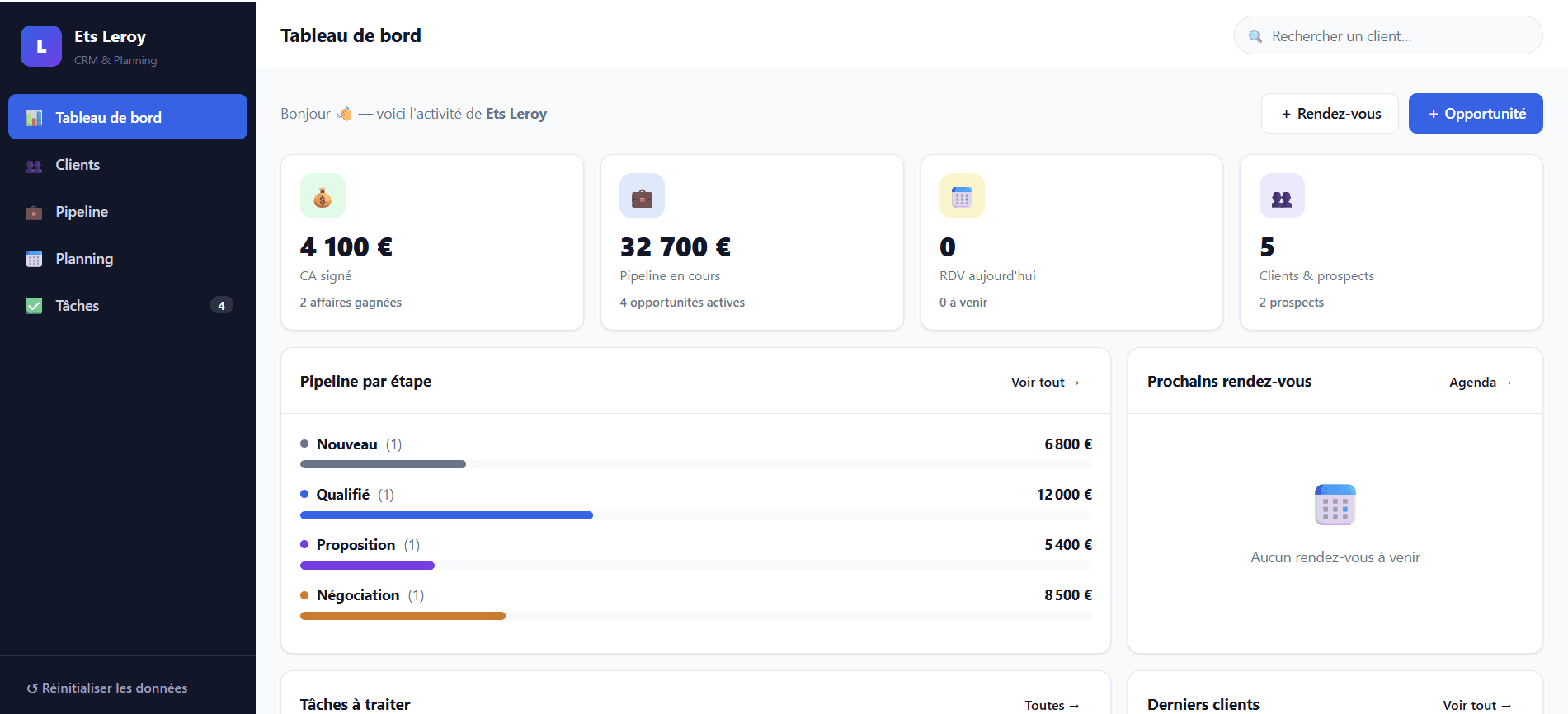Click the Négociation stage label
The width and height of the screenshot is (1568, 714).
click(358, 595)
